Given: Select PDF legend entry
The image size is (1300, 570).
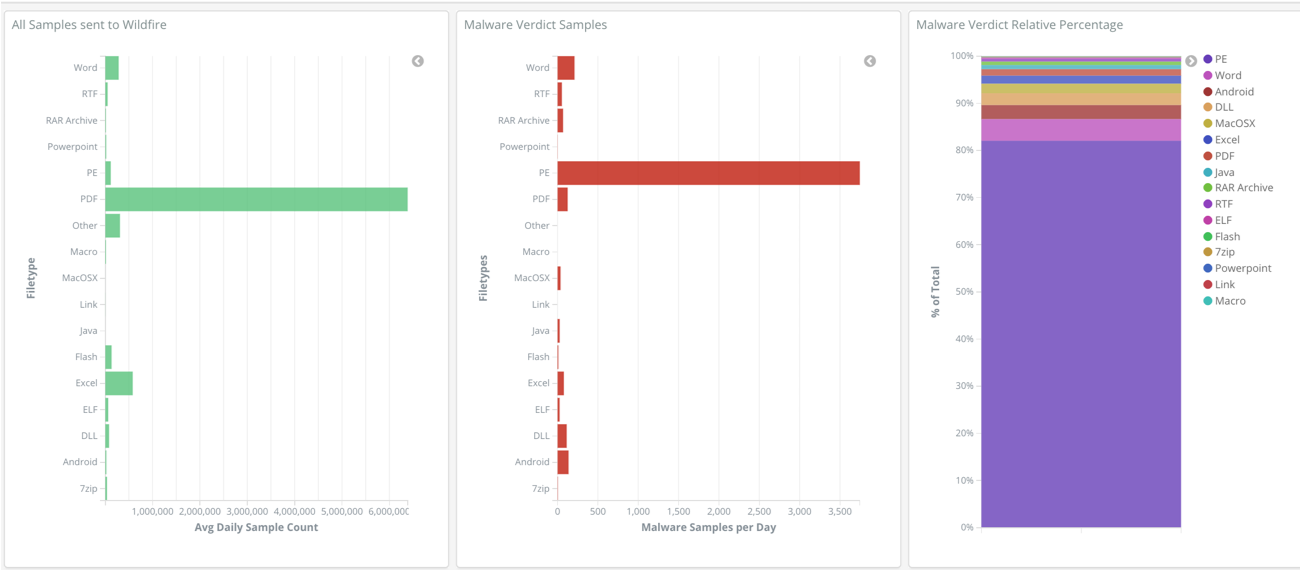Looking at the screenshot, I should (1218, 156).
